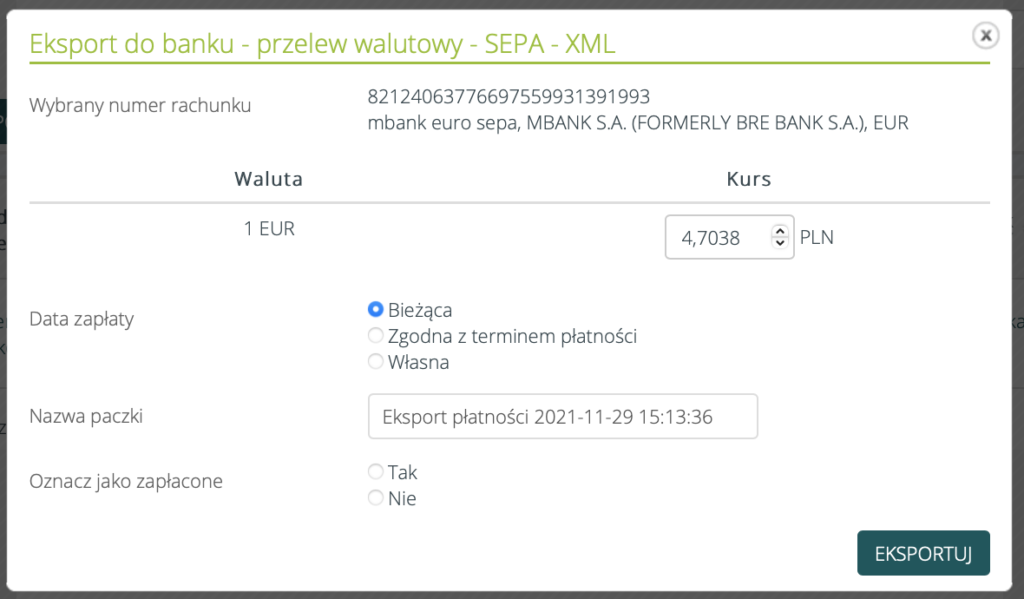1024x599 pixels.
Task: Mark as paid by selecting Tak
Action: (376, 472)
